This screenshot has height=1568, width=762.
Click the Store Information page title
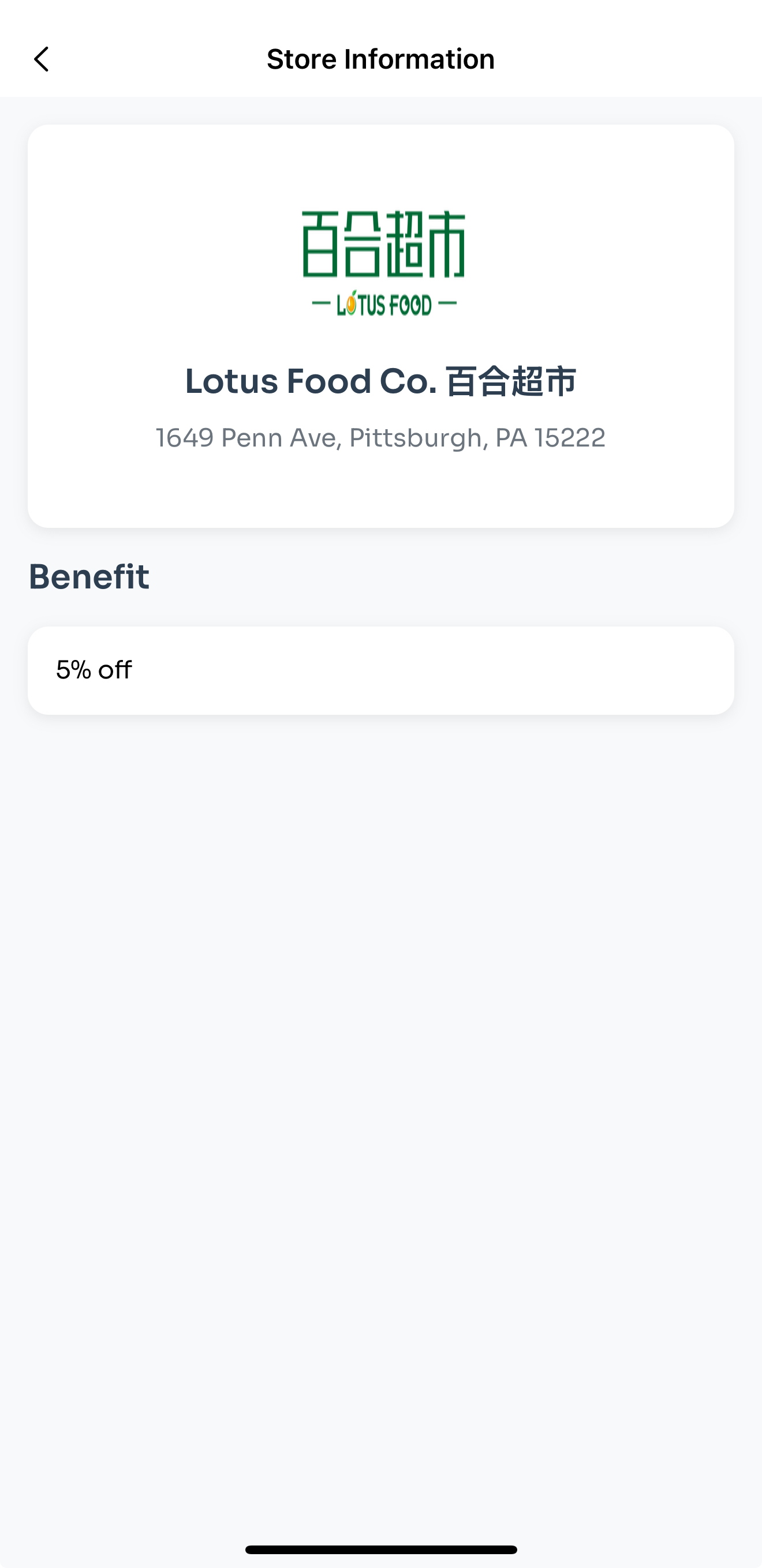click(x=380, y=59)
